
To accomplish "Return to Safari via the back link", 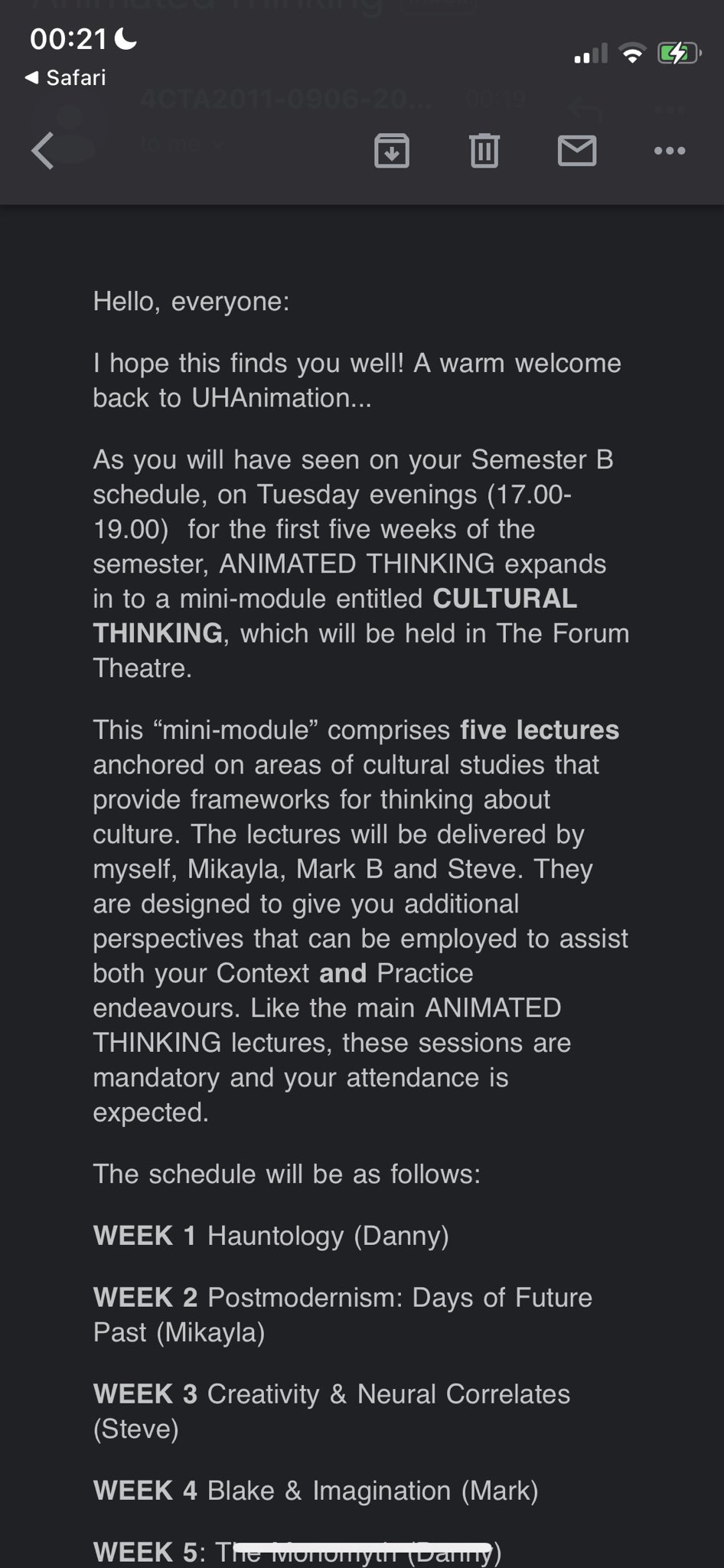I will coord(66,77).
